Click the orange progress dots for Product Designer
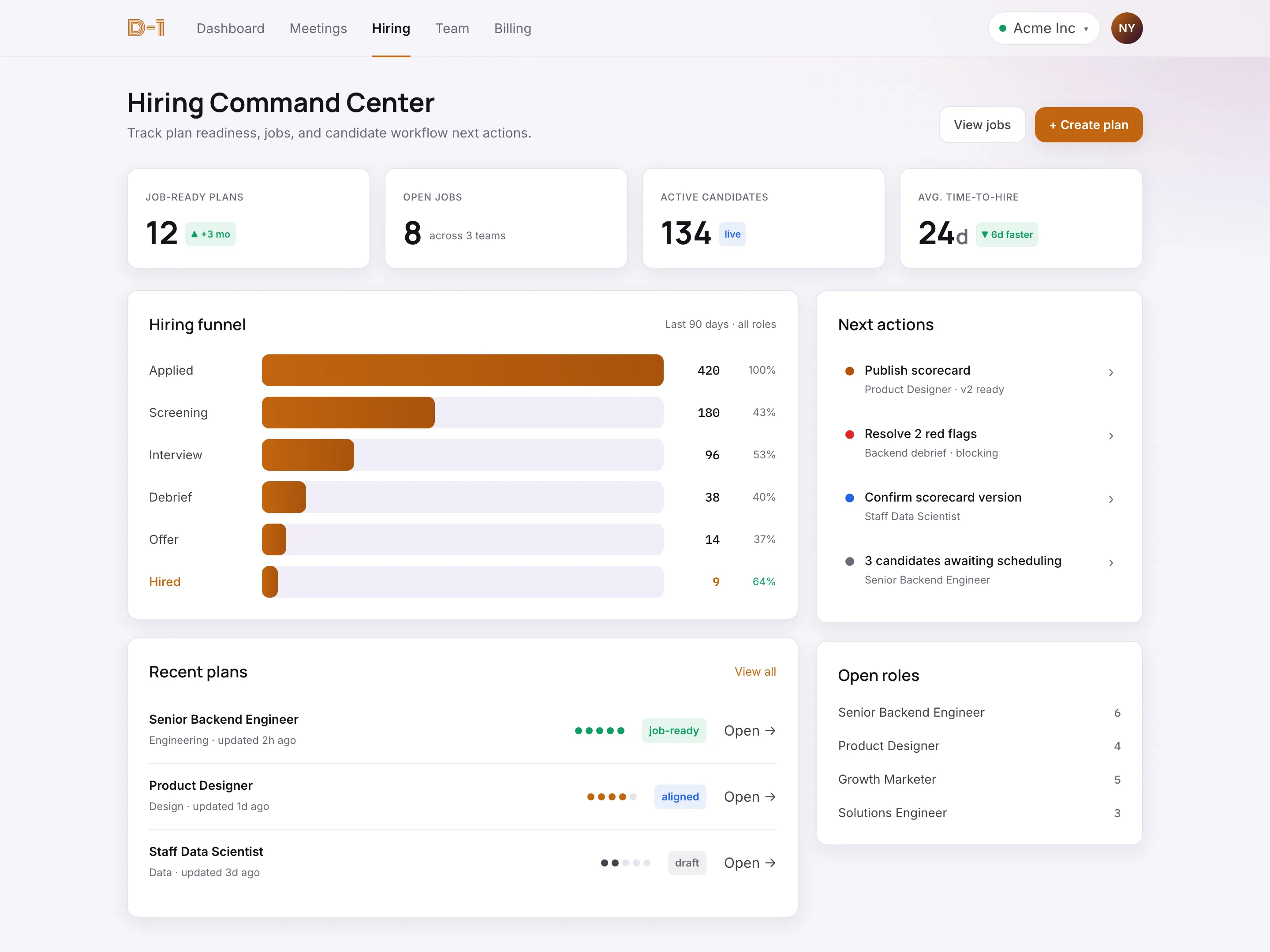1270x952 pixels. click(612, 796)
